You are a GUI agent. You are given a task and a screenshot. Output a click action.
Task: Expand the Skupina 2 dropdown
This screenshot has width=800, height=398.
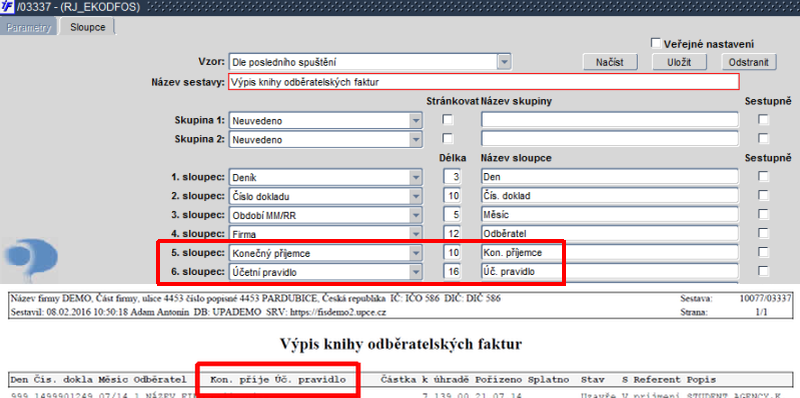tap(416, 139)
